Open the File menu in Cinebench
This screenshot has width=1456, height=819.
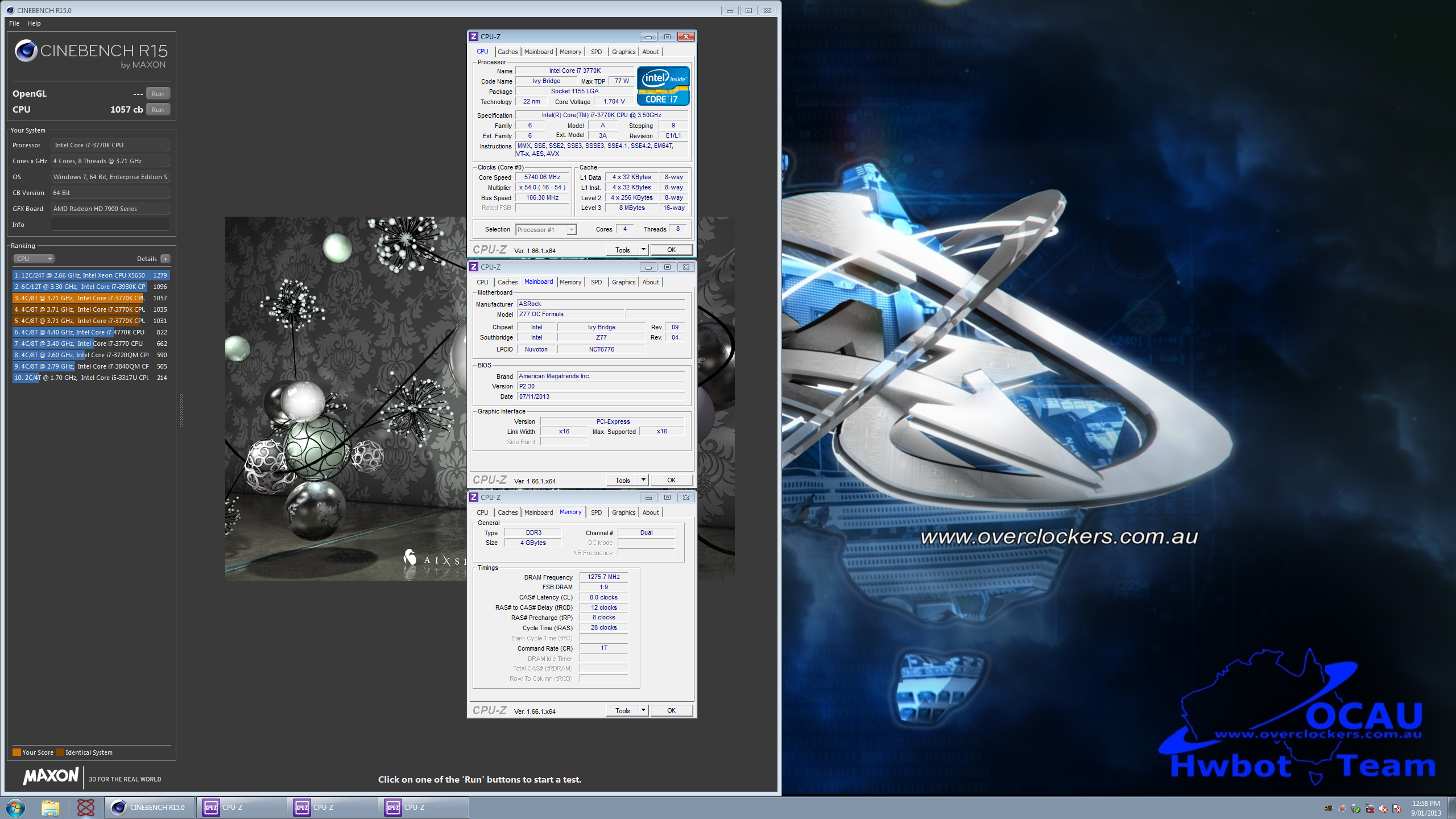point(14,23)
